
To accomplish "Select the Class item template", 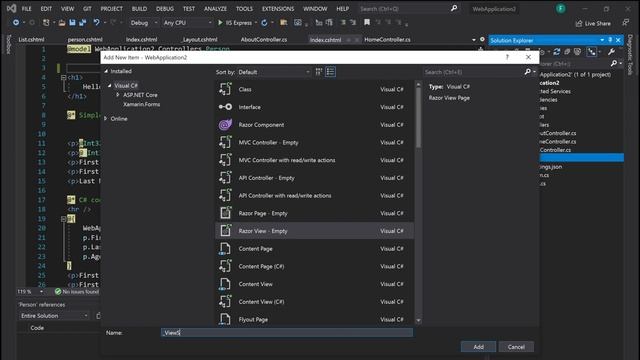I will (314, 89).
